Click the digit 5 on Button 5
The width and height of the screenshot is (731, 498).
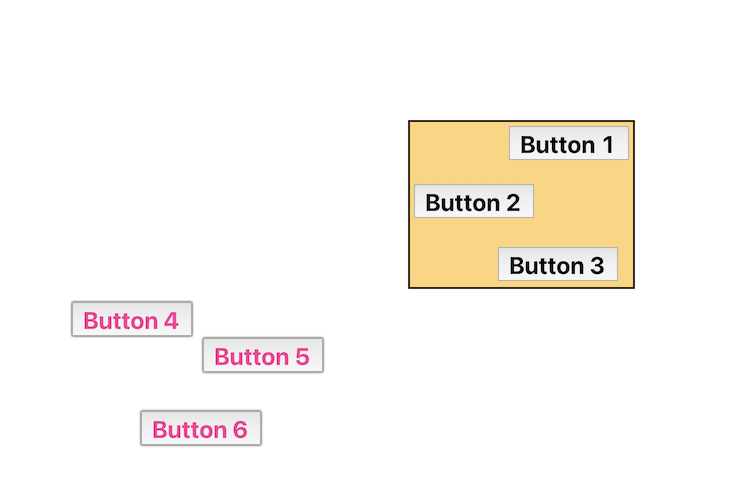[x=302, y=356]
